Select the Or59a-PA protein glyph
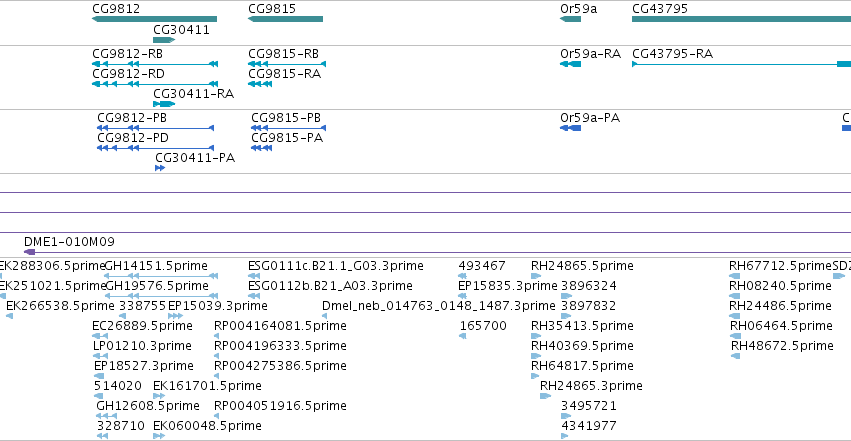This screenshot has height=441, width=851. pyautogui.click(x=570, y=128)
